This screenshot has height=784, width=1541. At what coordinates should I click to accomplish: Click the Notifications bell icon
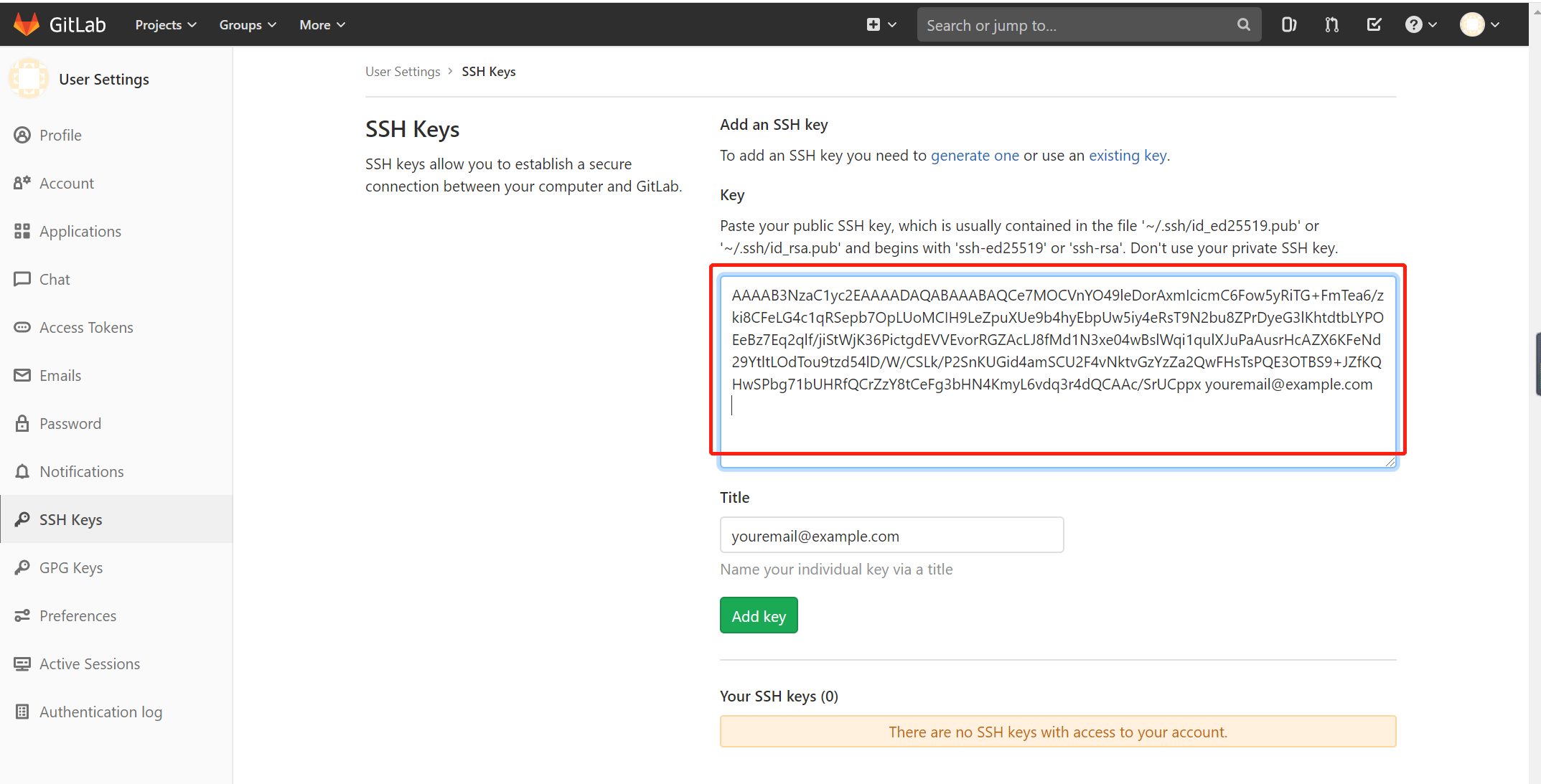22,471
